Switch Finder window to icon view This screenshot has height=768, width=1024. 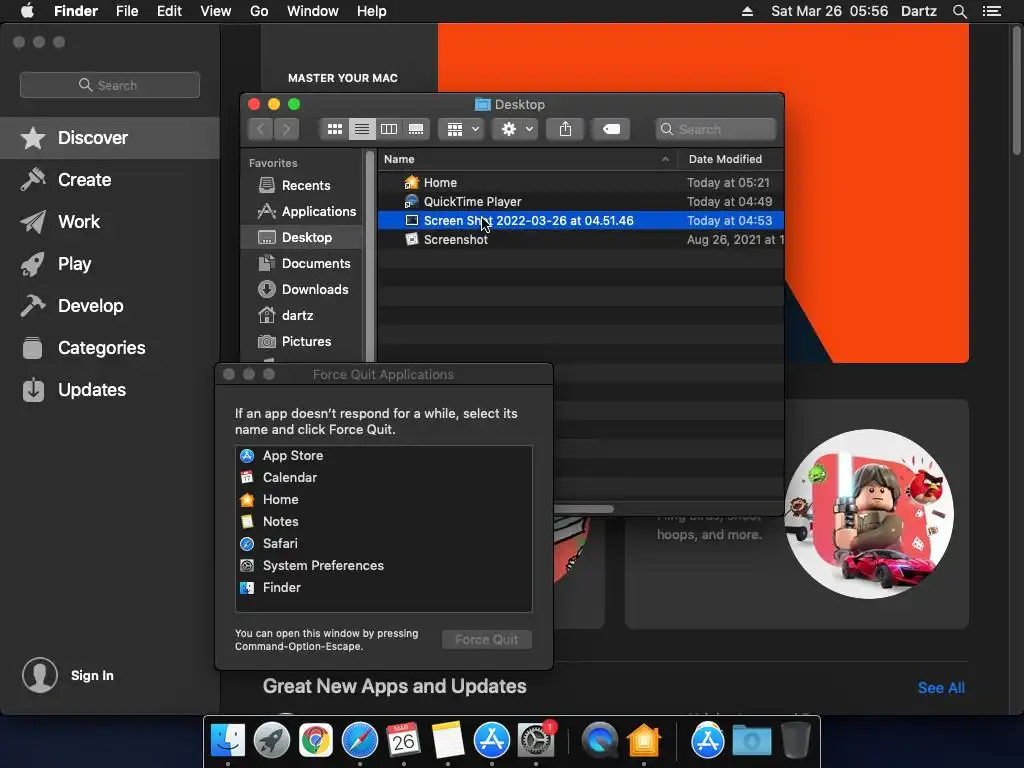[x=334, y=129]
